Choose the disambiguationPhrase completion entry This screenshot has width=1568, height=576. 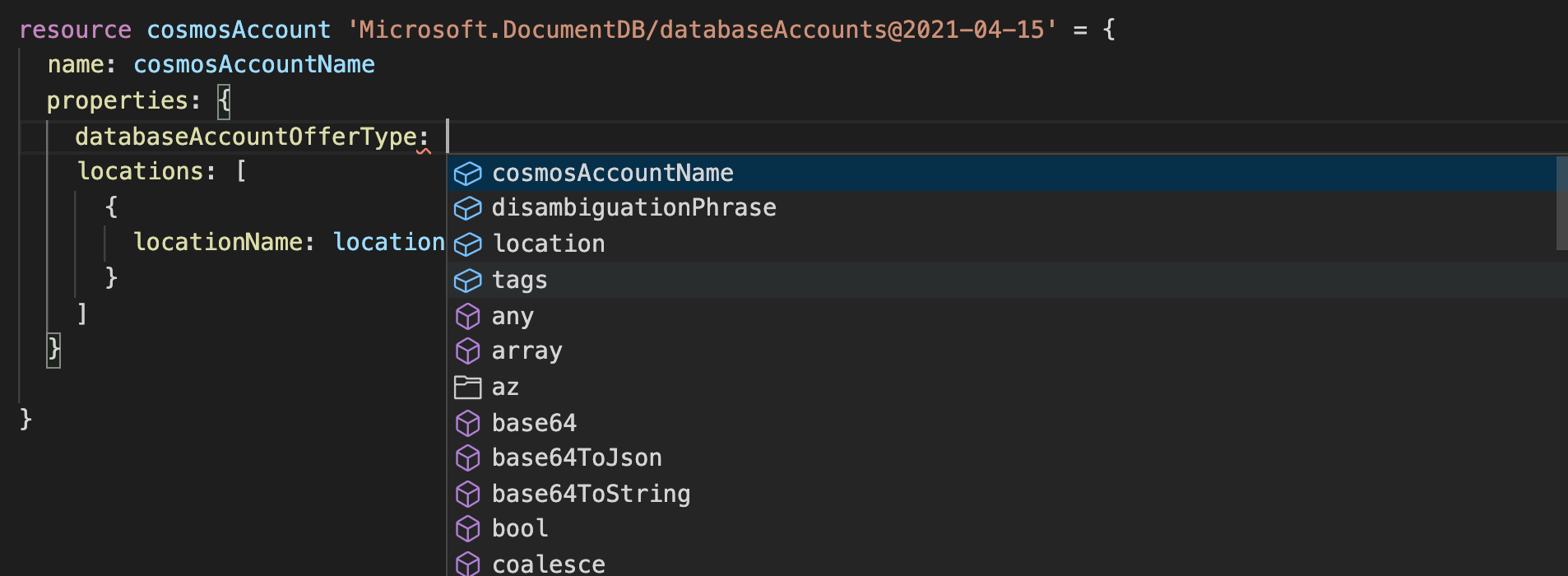[633, 208]
